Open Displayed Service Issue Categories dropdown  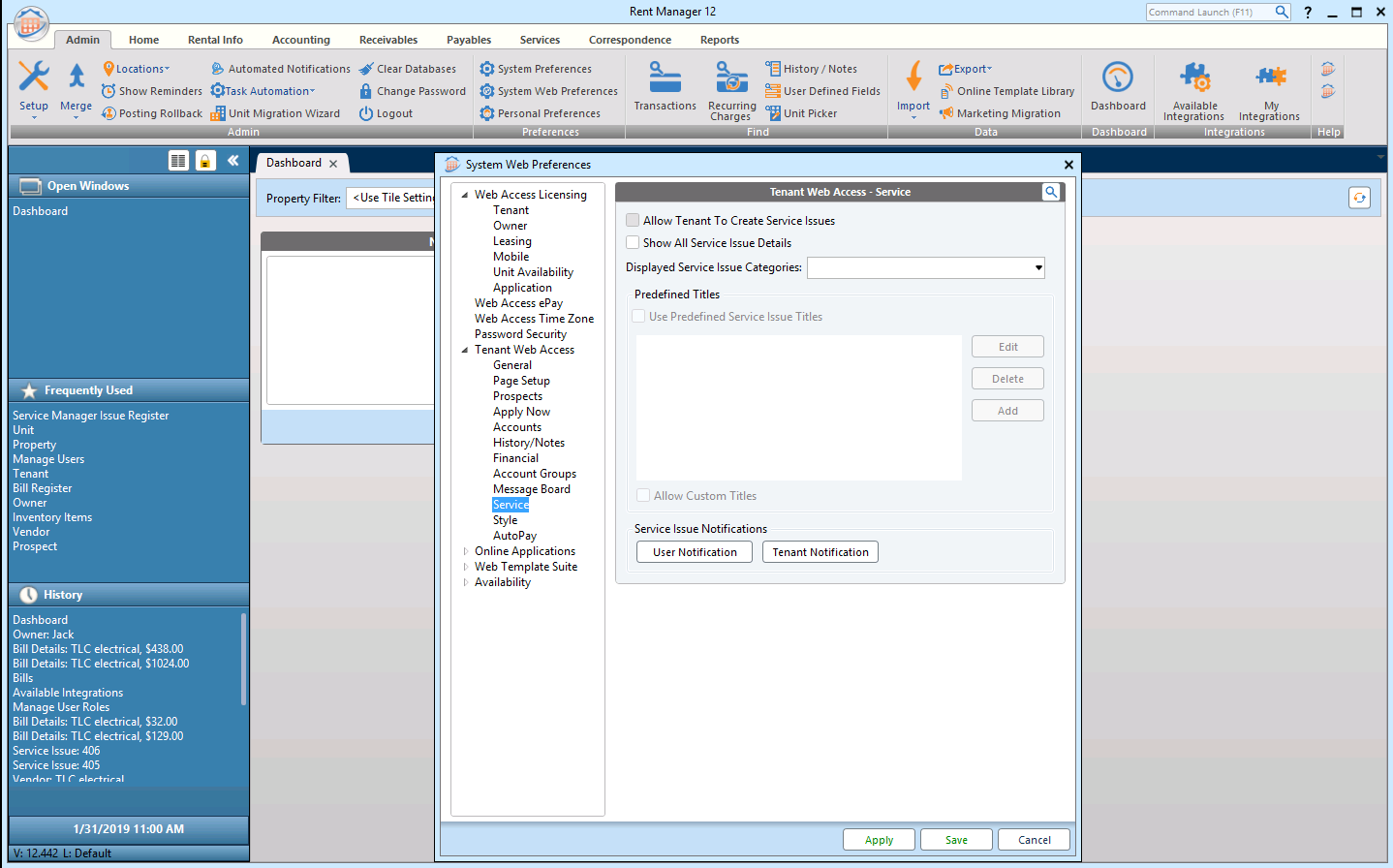tap(1037, 268)
